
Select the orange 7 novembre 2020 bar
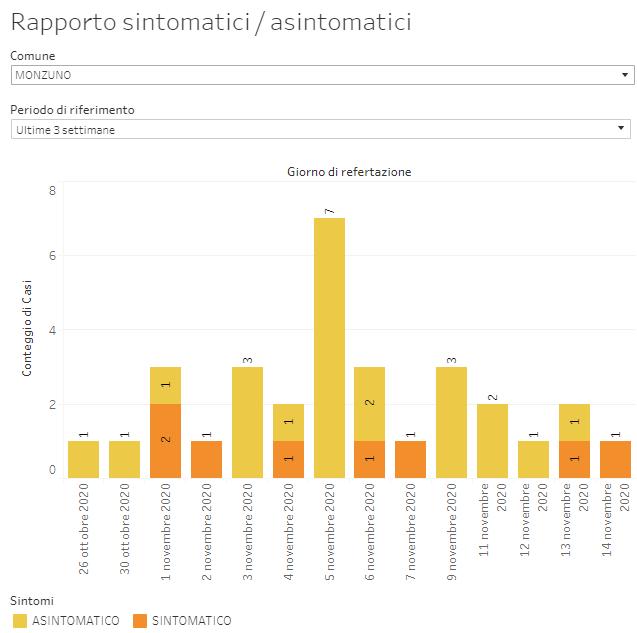(411, 459)
